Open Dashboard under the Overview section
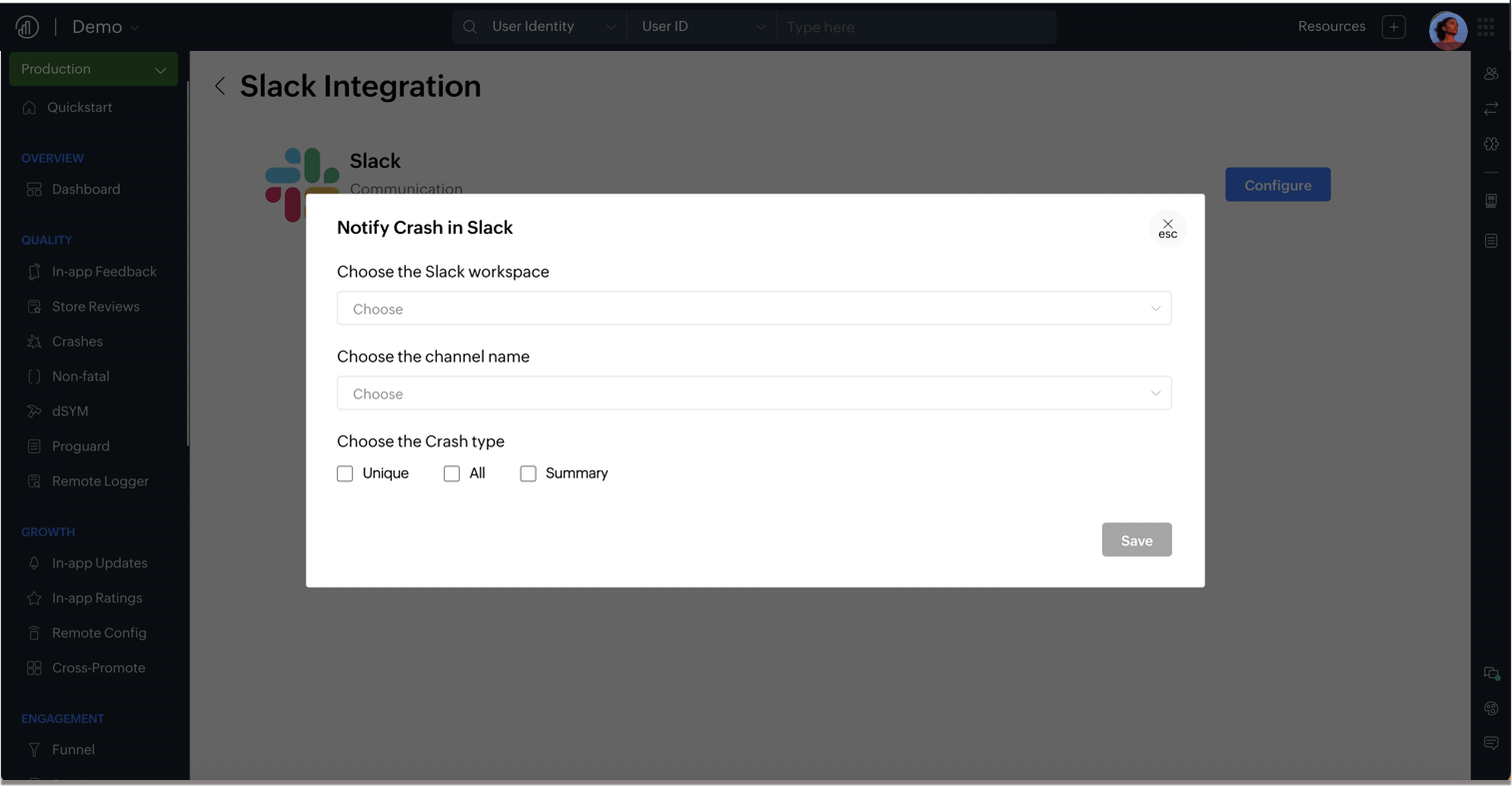1512x786 pixels. click(86, 189)
